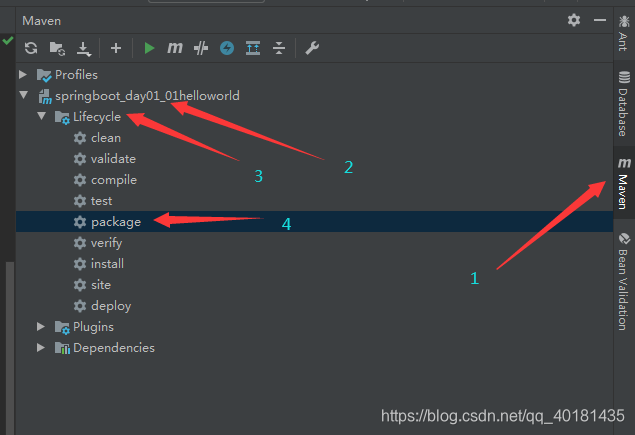The width and height of the screenshot is (635, 435).
Task: Click the Dependencies folder icon
Action: point(62,348)
